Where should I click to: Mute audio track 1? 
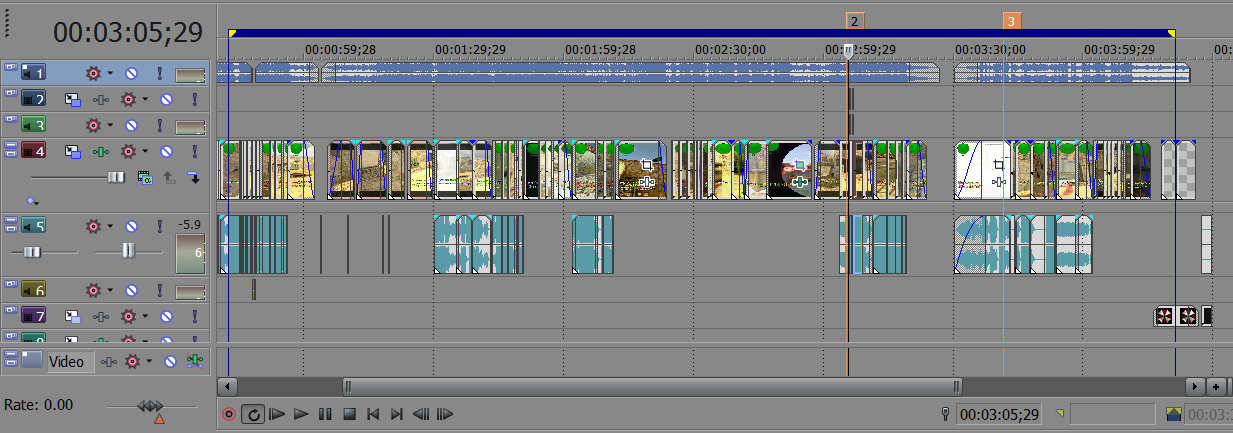(131, 74)
